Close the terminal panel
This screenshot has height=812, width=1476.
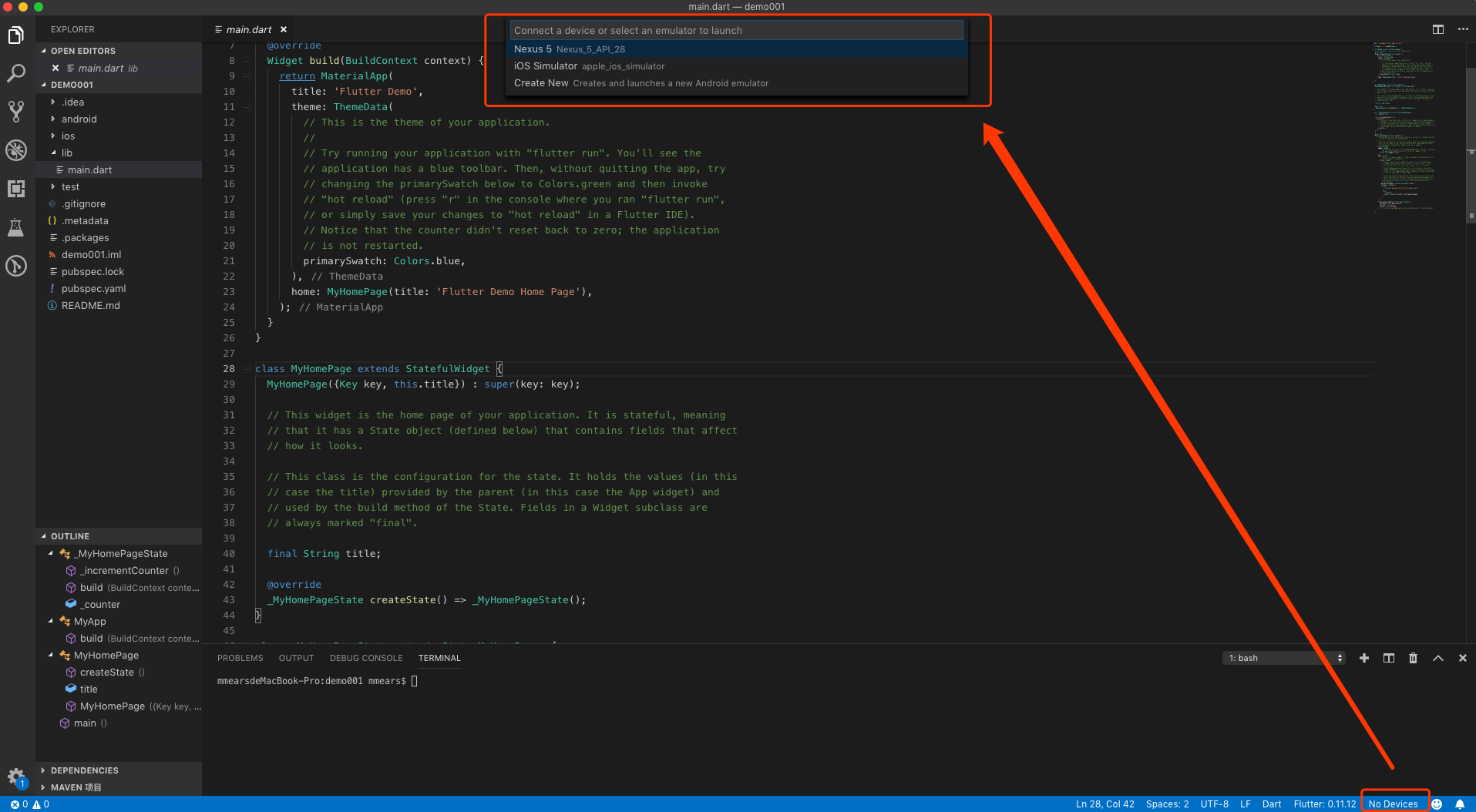tap(1463, 658)
